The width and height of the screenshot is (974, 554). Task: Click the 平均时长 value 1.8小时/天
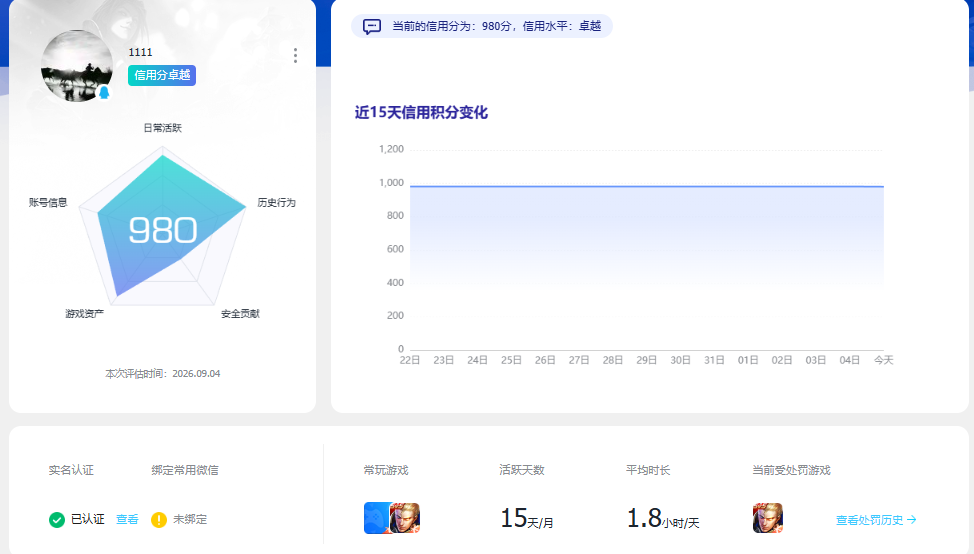tap(663, 519)
